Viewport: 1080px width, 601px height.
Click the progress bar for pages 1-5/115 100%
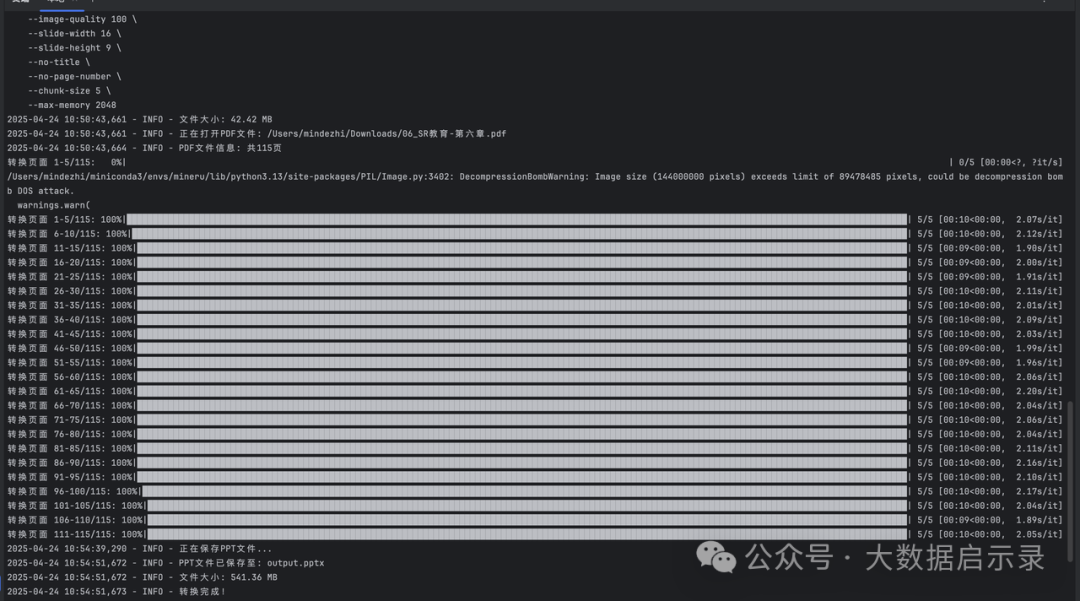coord(517,220)
